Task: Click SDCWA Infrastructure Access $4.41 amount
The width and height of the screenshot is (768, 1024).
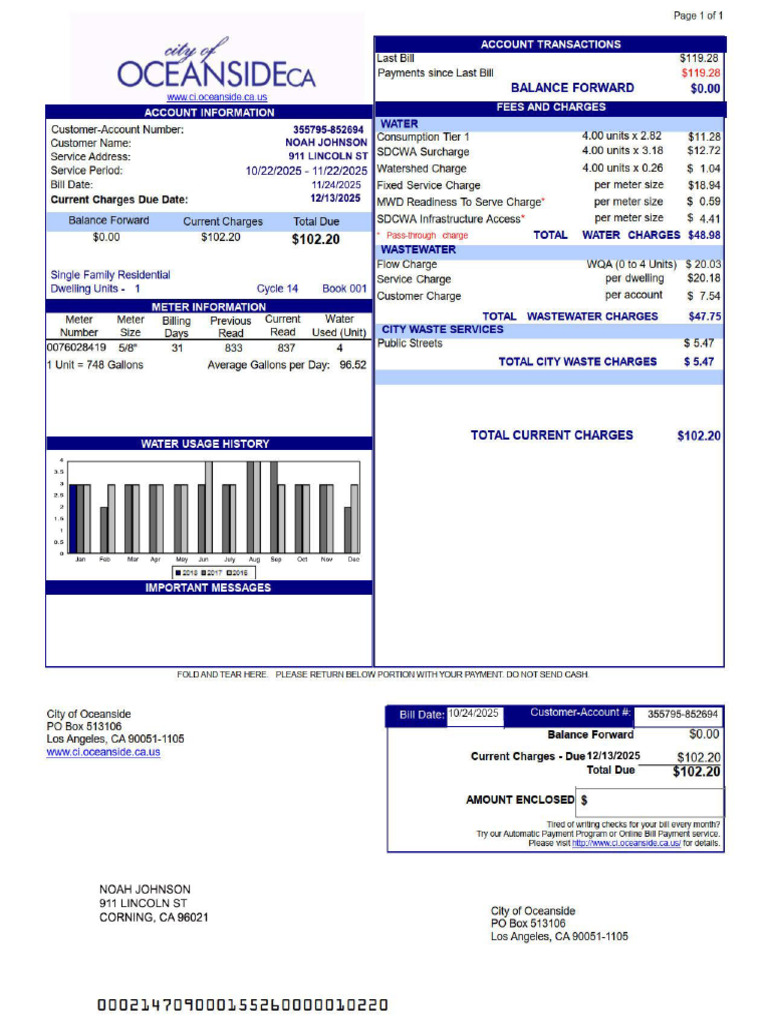Action: [704, 219]
